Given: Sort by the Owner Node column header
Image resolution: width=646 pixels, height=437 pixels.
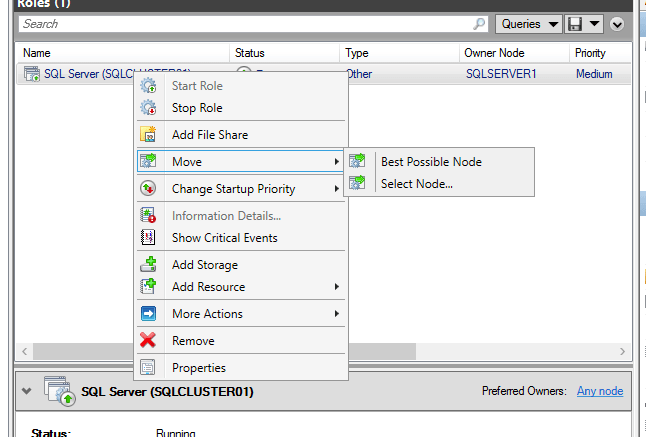Looking at the screenshot, I should point(514,53).
